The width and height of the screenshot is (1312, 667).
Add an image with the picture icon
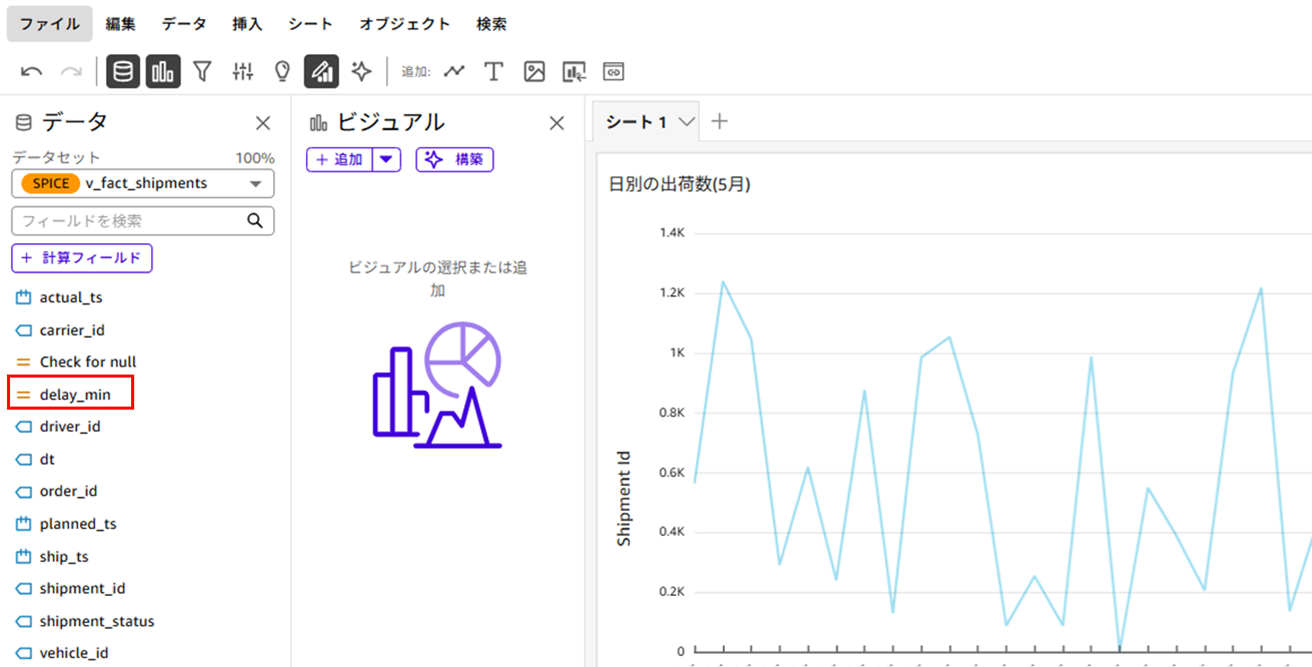click(533, 71)
